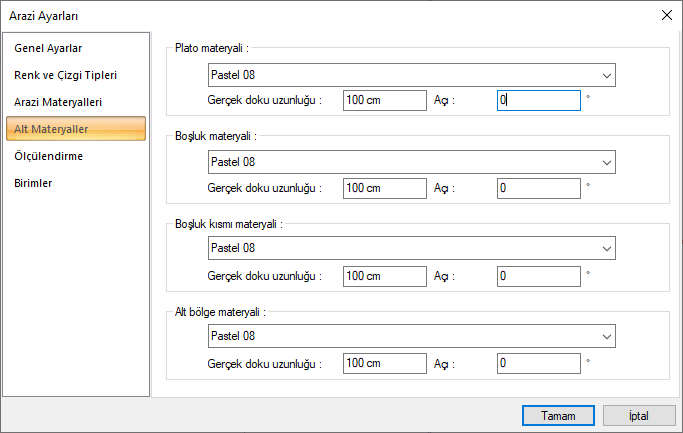Viewport: 683px width, 433px height.
Task: Click Boşluk materyali Gerçek doku uzunluğu field
Action: [x=383, y=187]
